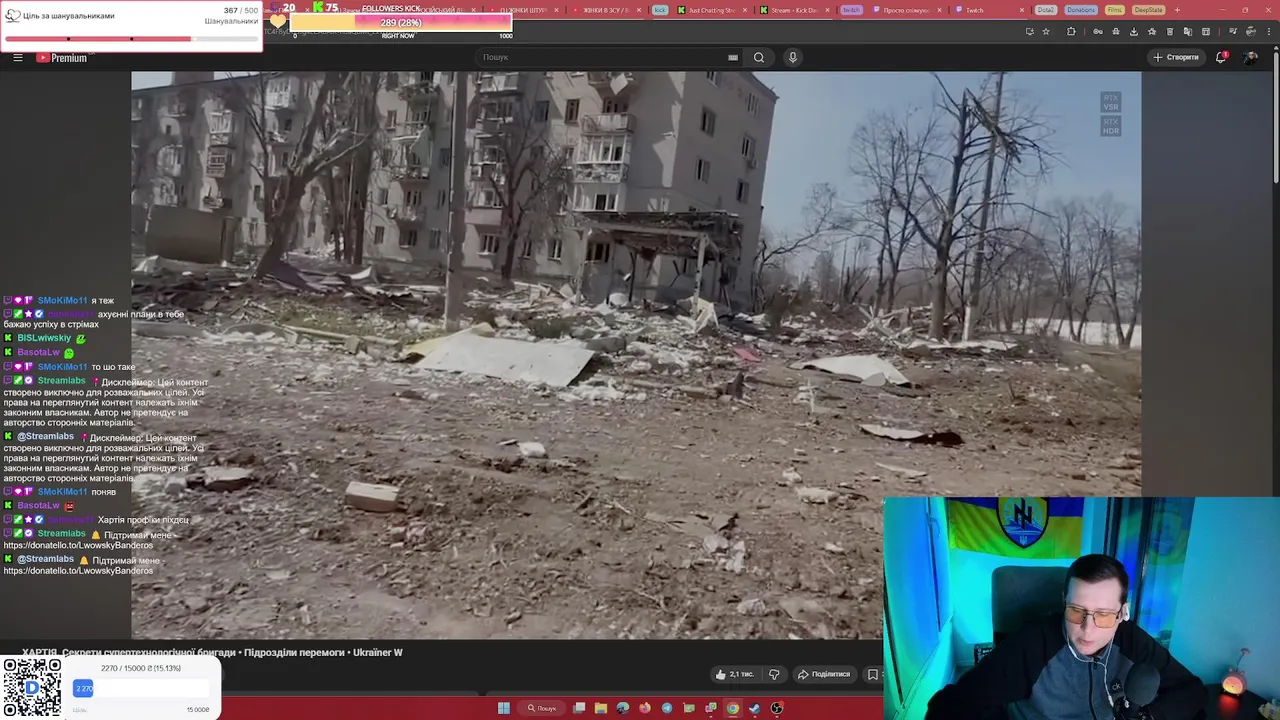Open the Dota2 tab group

point(1046,10)
